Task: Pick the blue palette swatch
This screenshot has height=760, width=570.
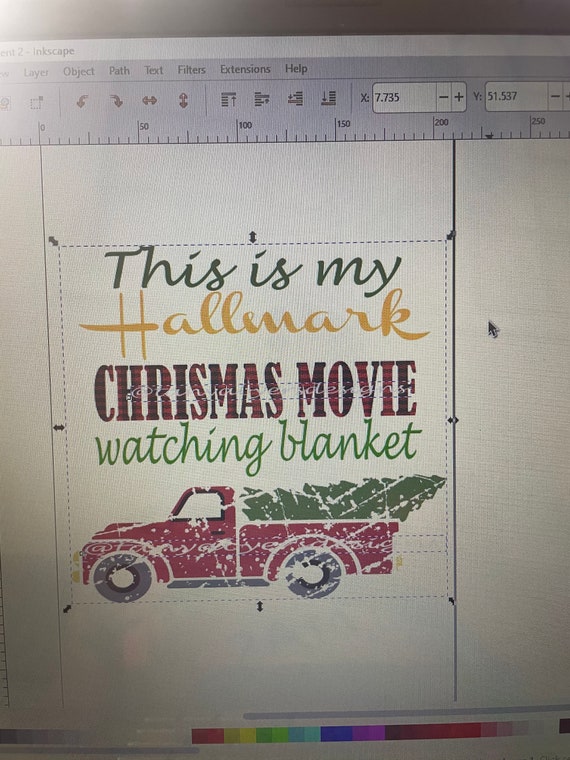Action: [x=336, y=733]
